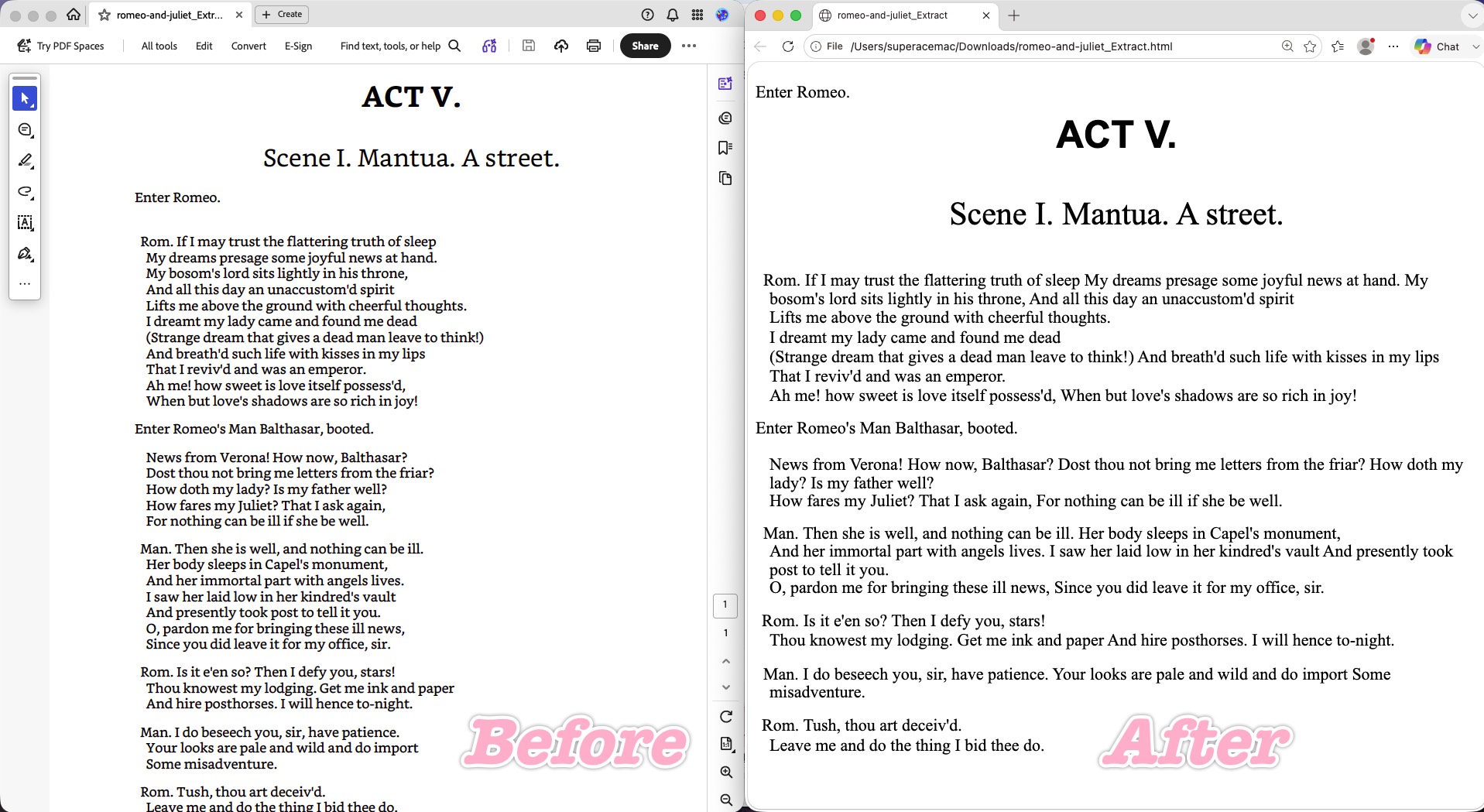Click the Print icon in Acrobat

pos(594,46)
